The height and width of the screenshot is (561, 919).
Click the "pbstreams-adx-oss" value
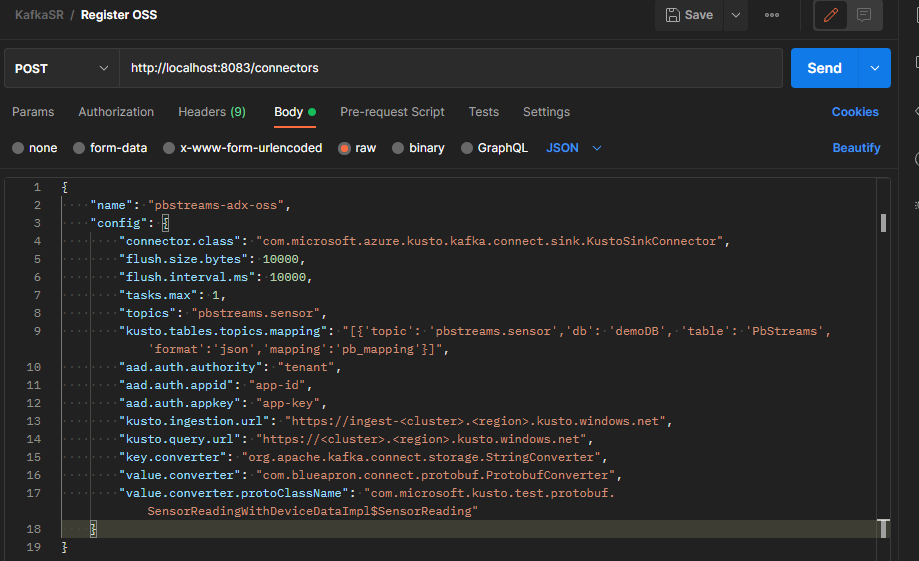point(216,205)
